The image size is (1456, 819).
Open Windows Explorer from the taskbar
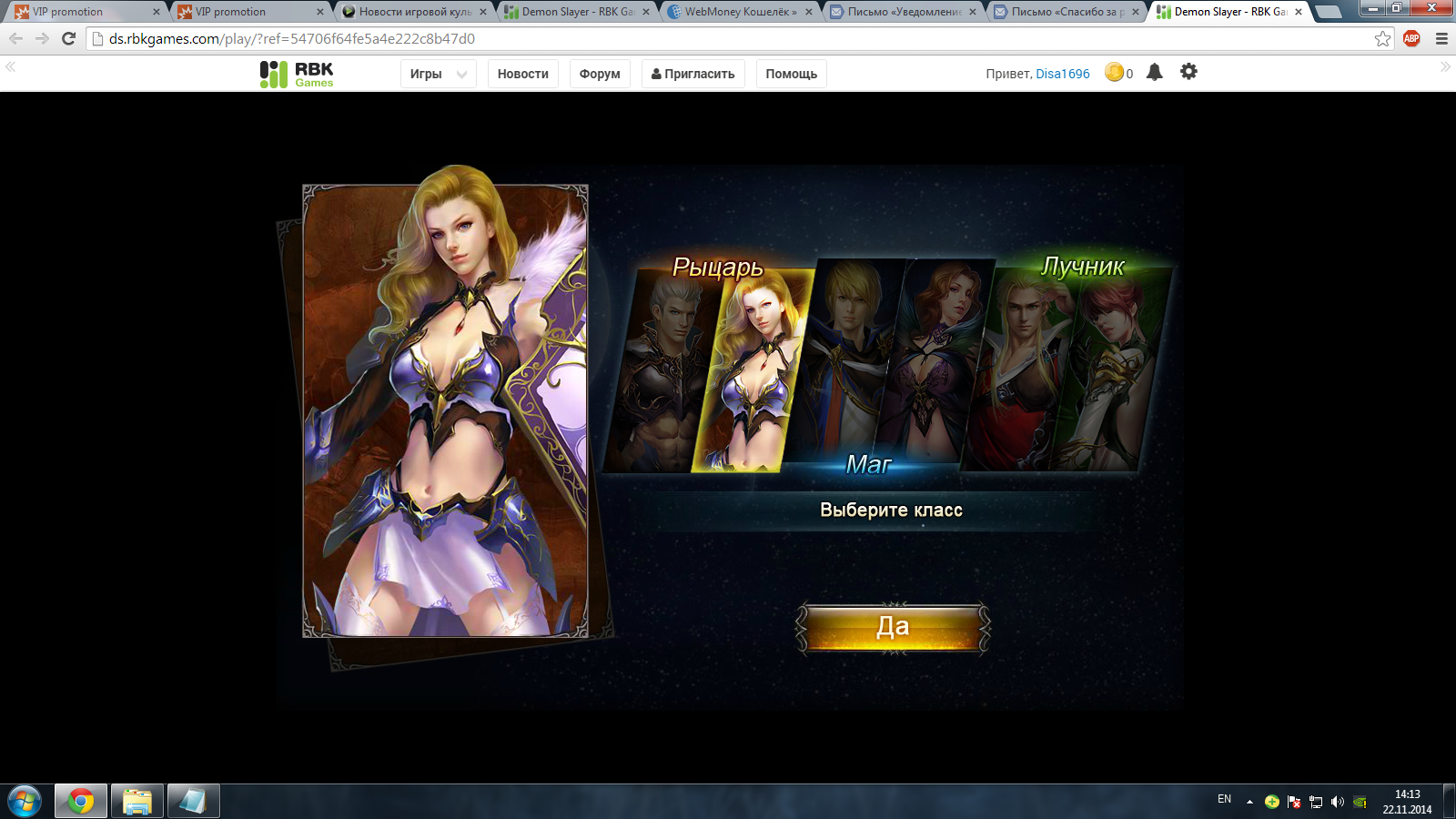[x=137, y=802]
